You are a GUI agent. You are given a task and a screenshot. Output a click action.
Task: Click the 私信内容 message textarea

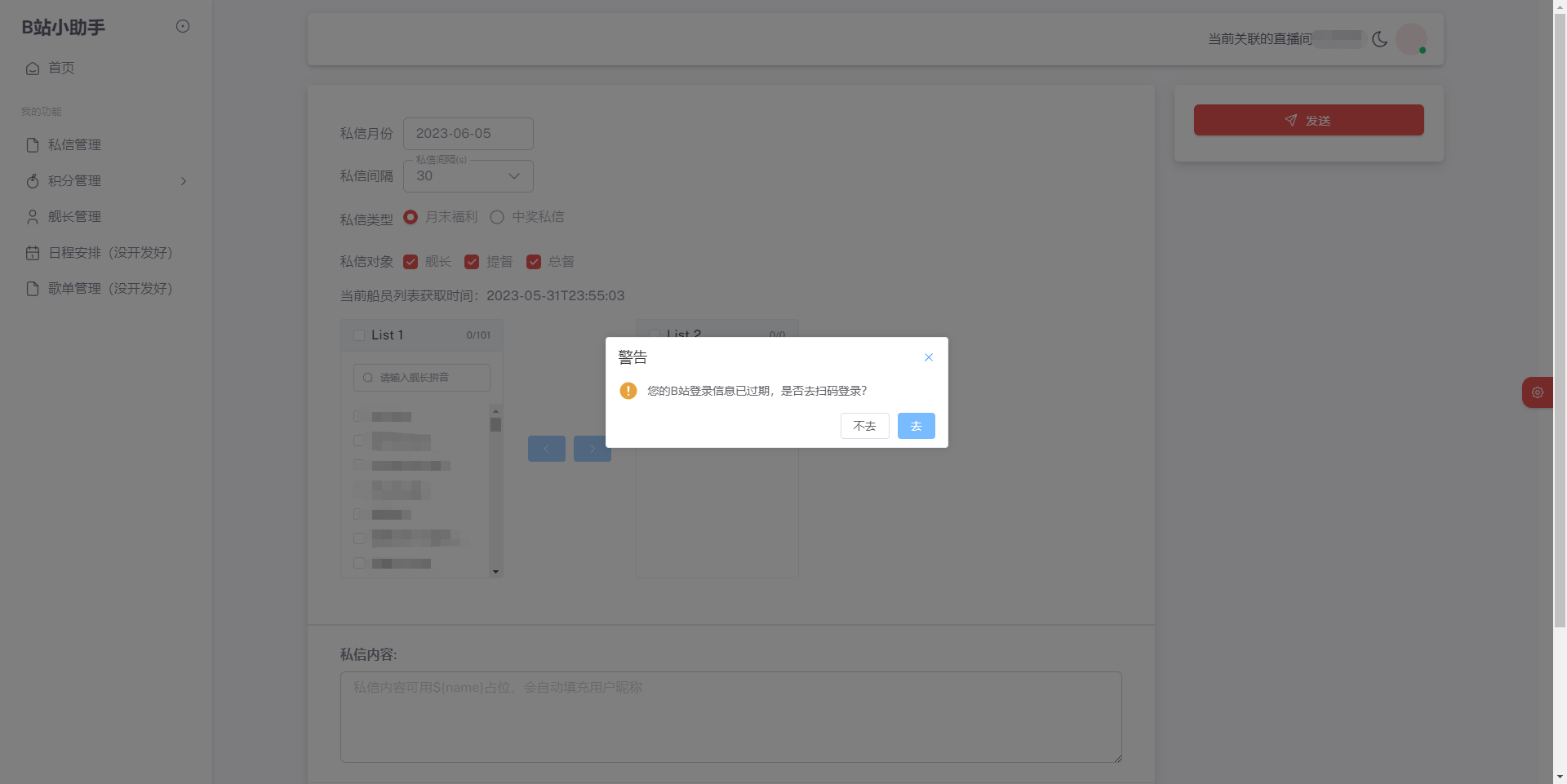(731, 717)
